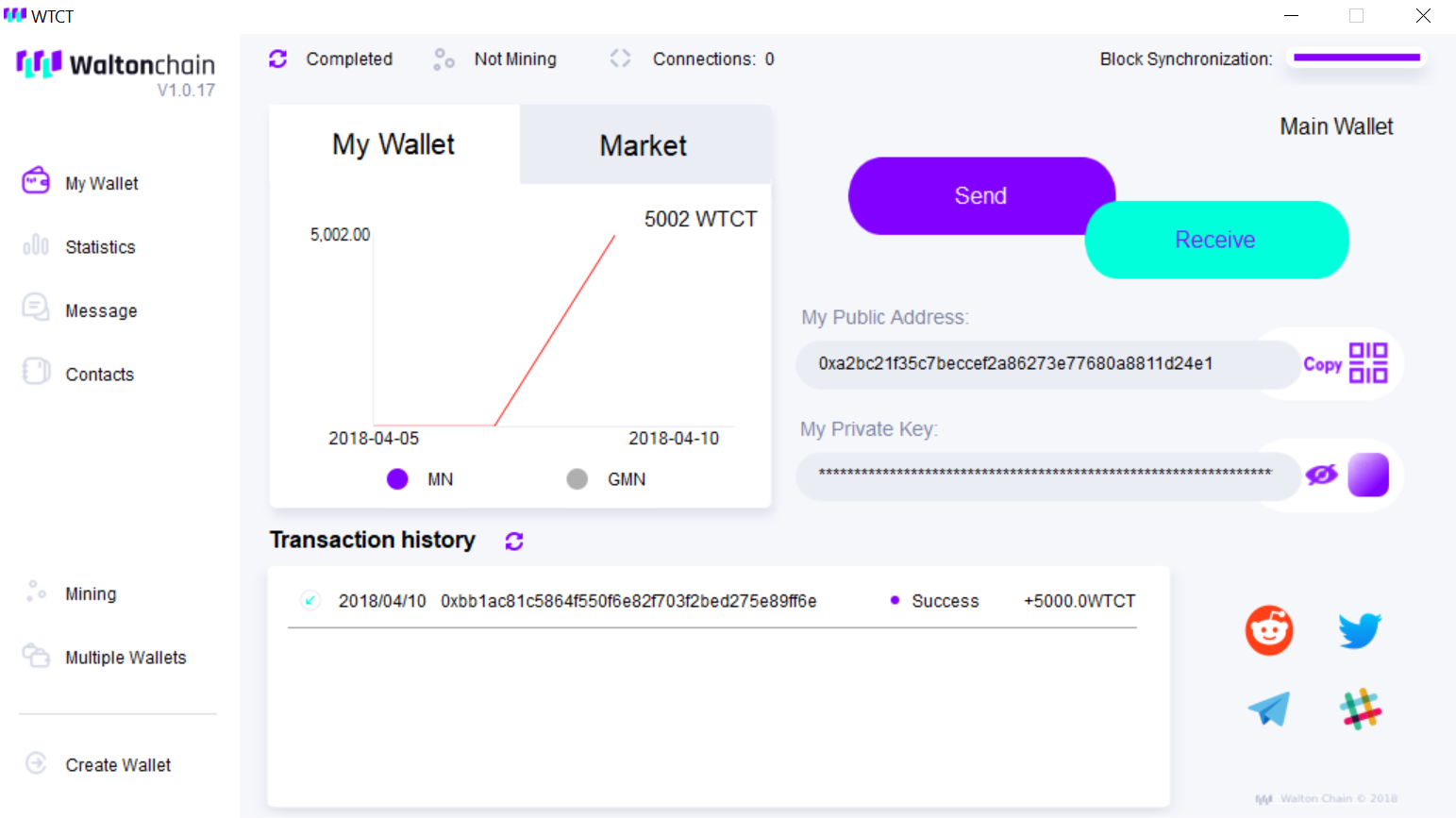Click the Connections status icon
Image resolution: width=1456 pixels, height=818 pixels.
(620, 58)
